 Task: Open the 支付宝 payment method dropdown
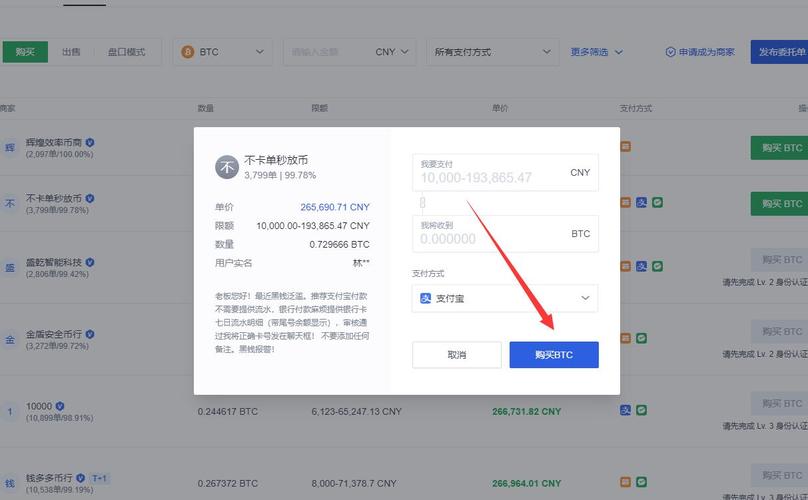(505, 298)
